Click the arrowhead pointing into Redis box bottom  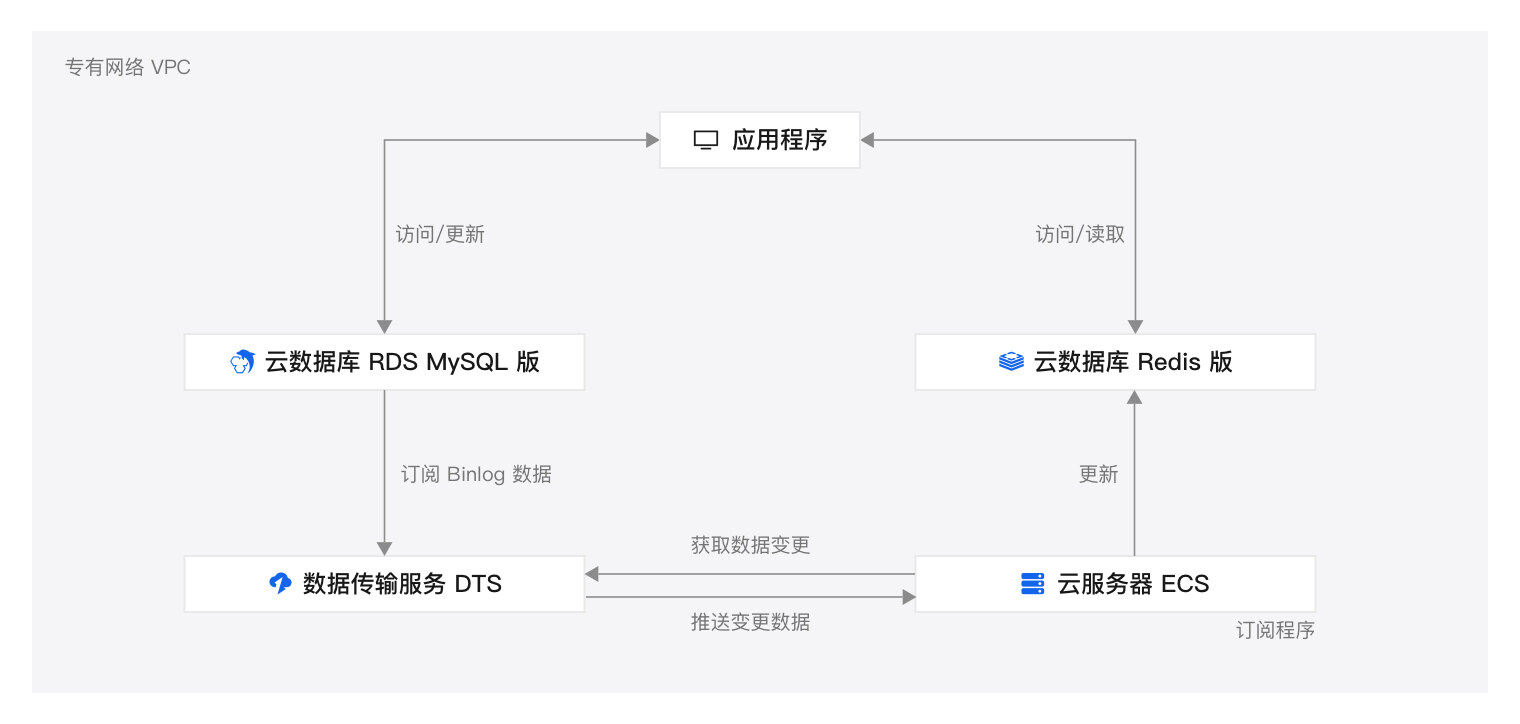(x=1134, y=397)
